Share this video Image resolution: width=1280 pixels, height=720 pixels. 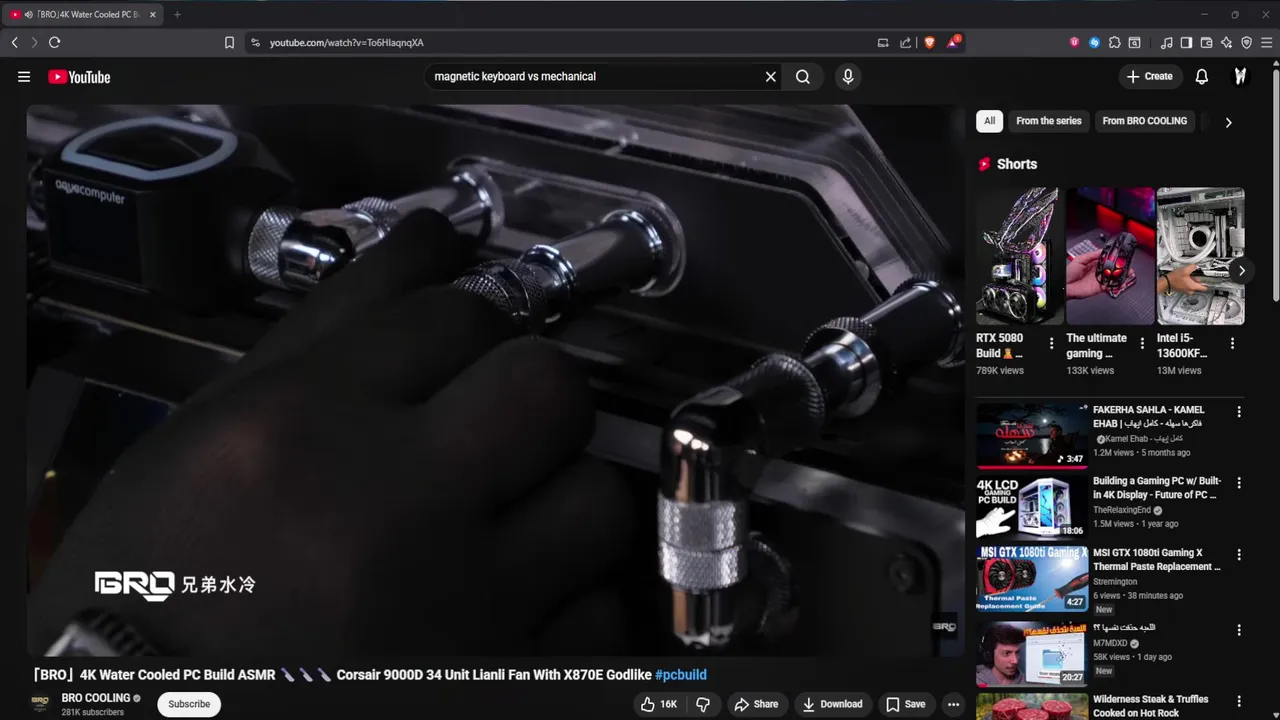[756, 704]
